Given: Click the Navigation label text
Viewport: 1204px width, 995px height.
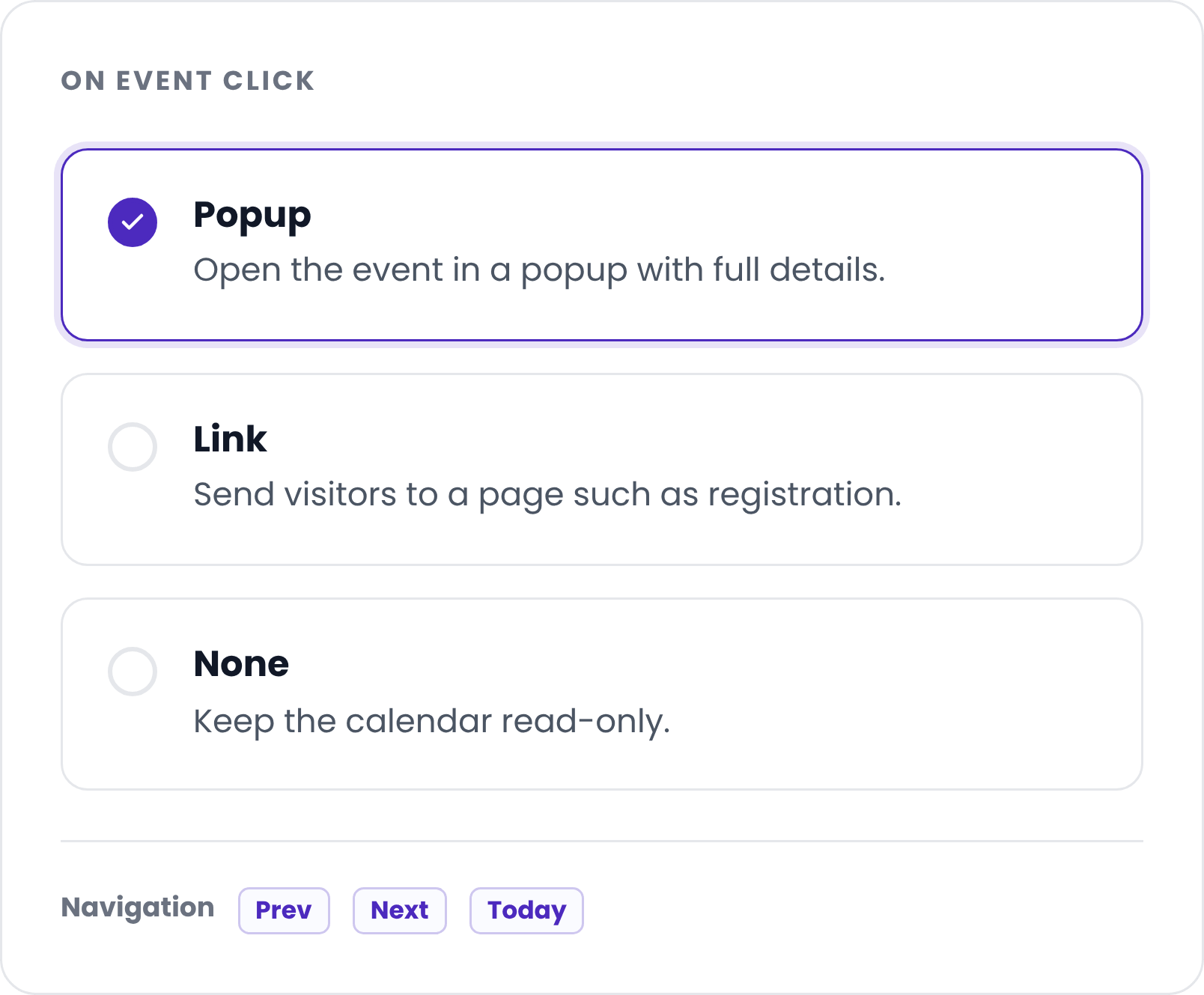Looking at the screenshot, I should point(138,907).
